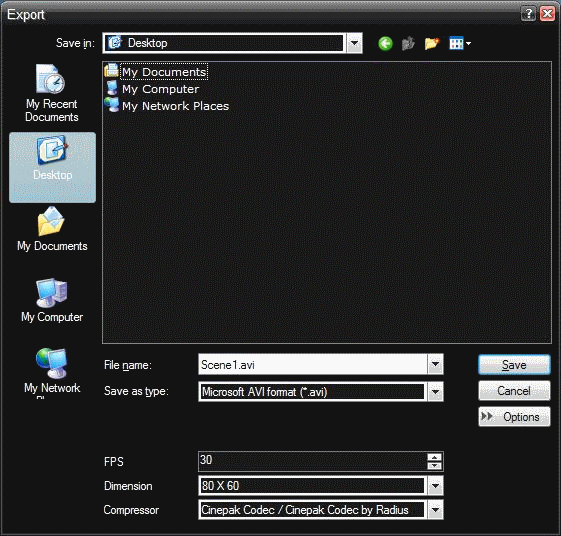
Task: Click the Help question mark button
Action: pos(528,14)
